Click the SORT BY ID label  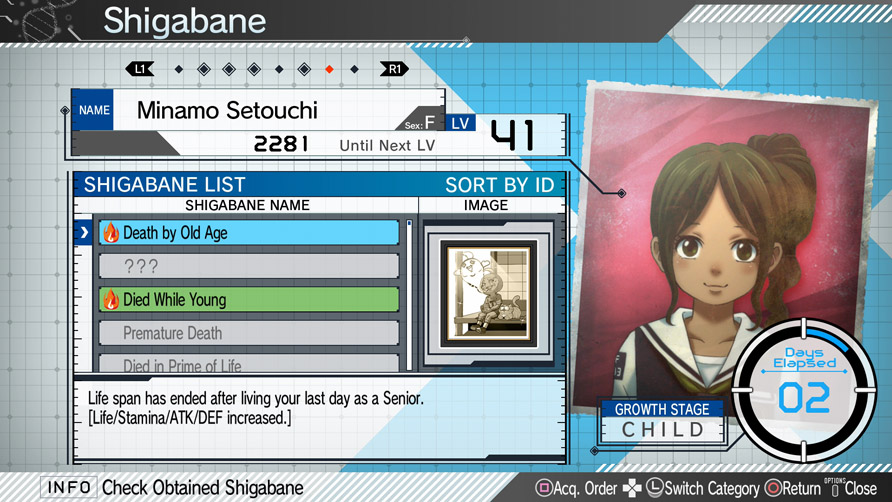click(x=499, y=185)
